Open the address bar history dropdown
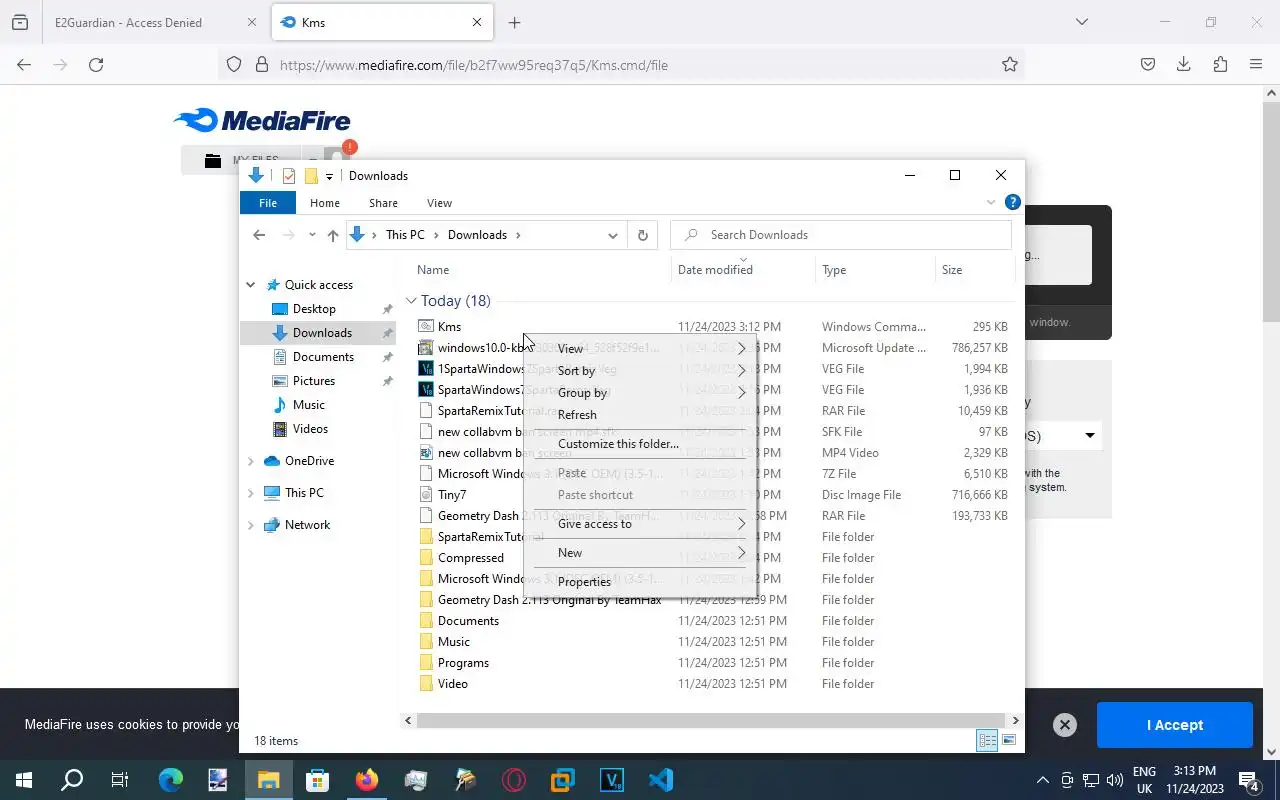 (x=612, y=235)
